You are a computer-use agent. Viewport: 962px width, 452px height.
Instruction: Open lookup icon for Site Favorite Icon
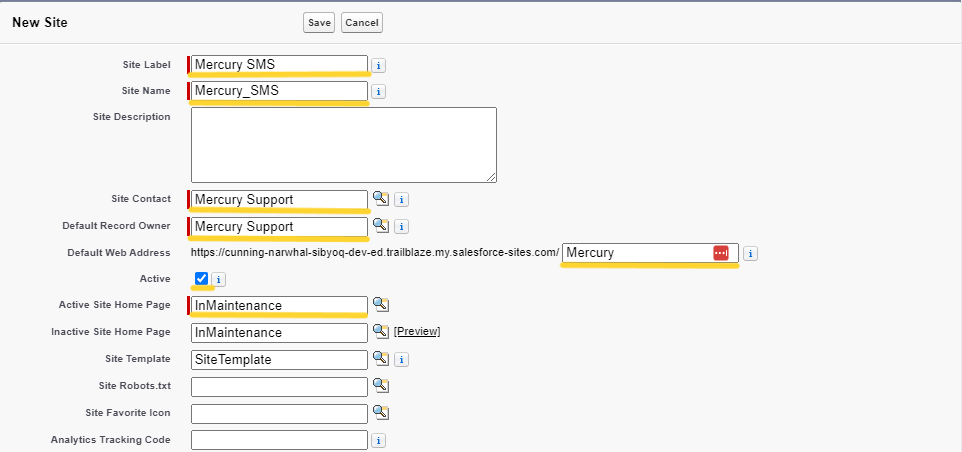[x=381, y=412]
